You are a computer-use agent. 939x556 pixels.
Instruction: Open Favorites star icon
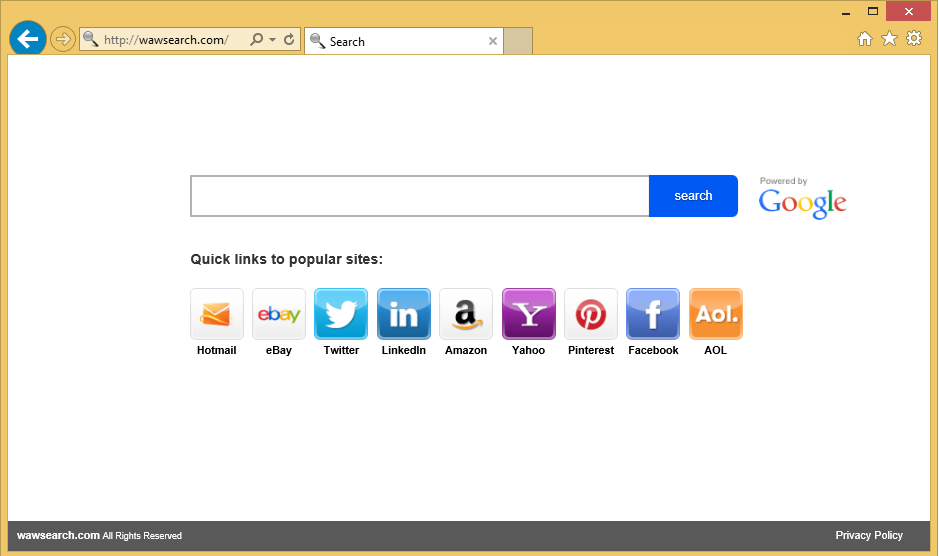coord(889,39)
